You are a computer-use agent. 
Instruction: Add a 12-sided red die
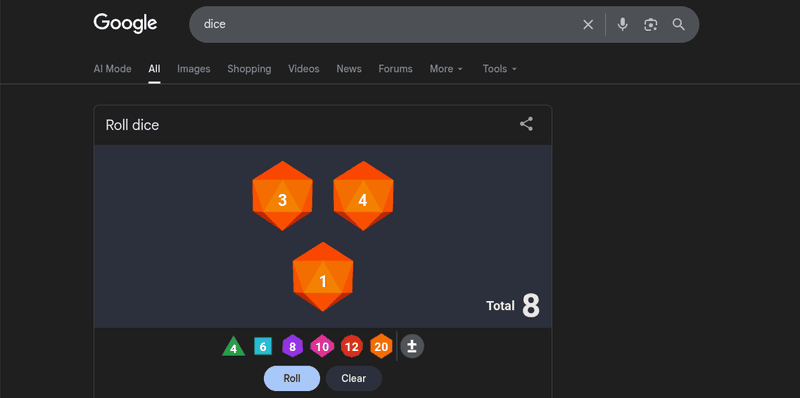352,346
